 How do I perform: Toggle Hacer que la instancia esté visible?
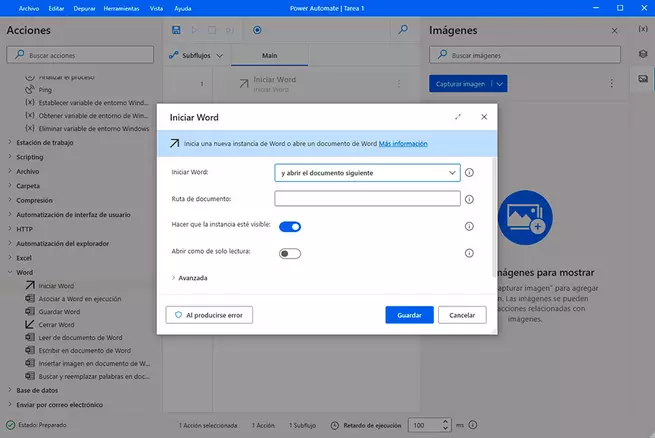[x=290, y=227]
